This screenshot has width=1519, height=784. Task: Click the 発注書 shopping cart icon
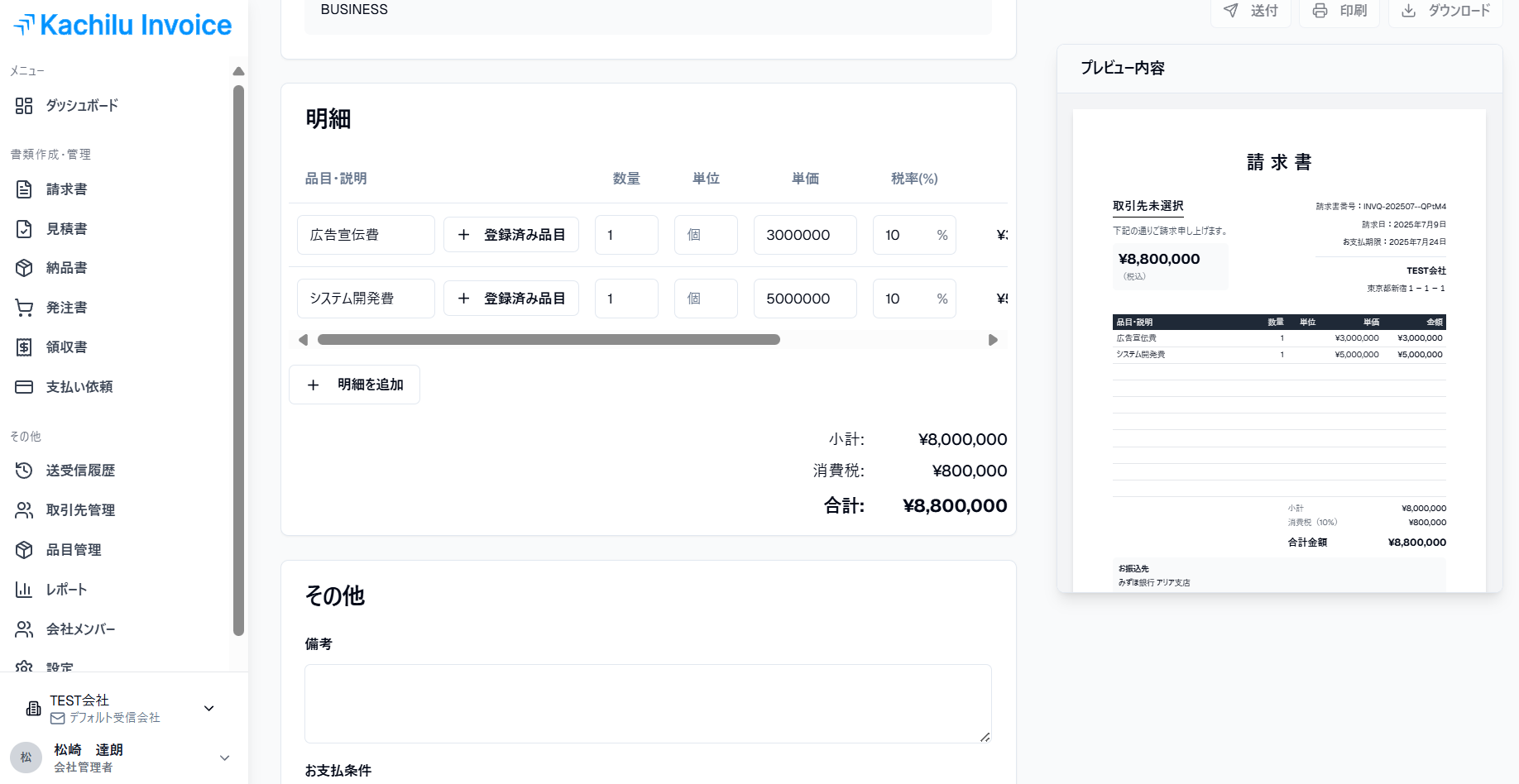(x=24, y=308)
